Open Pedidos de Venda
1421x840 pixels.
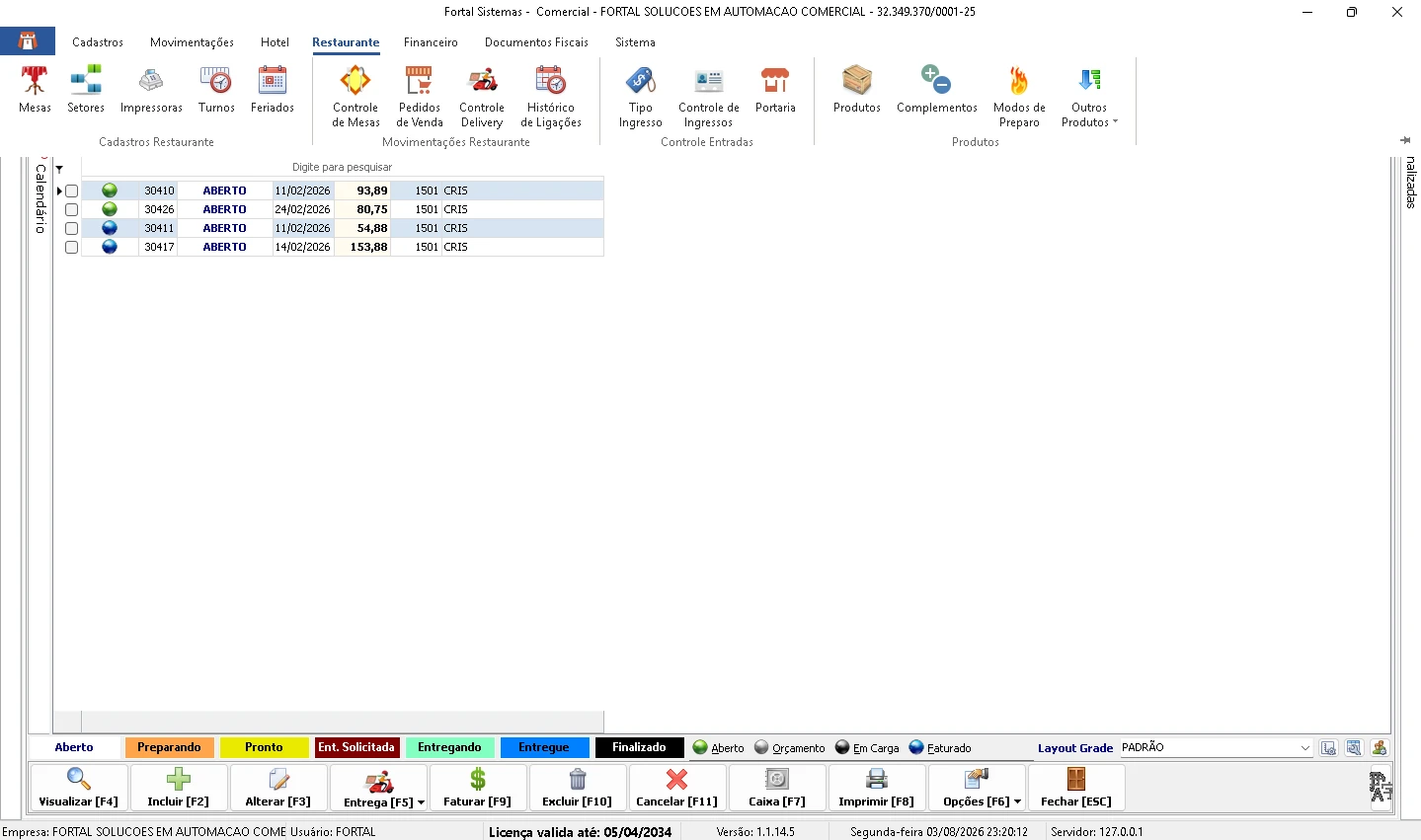[x=420, y=96]
